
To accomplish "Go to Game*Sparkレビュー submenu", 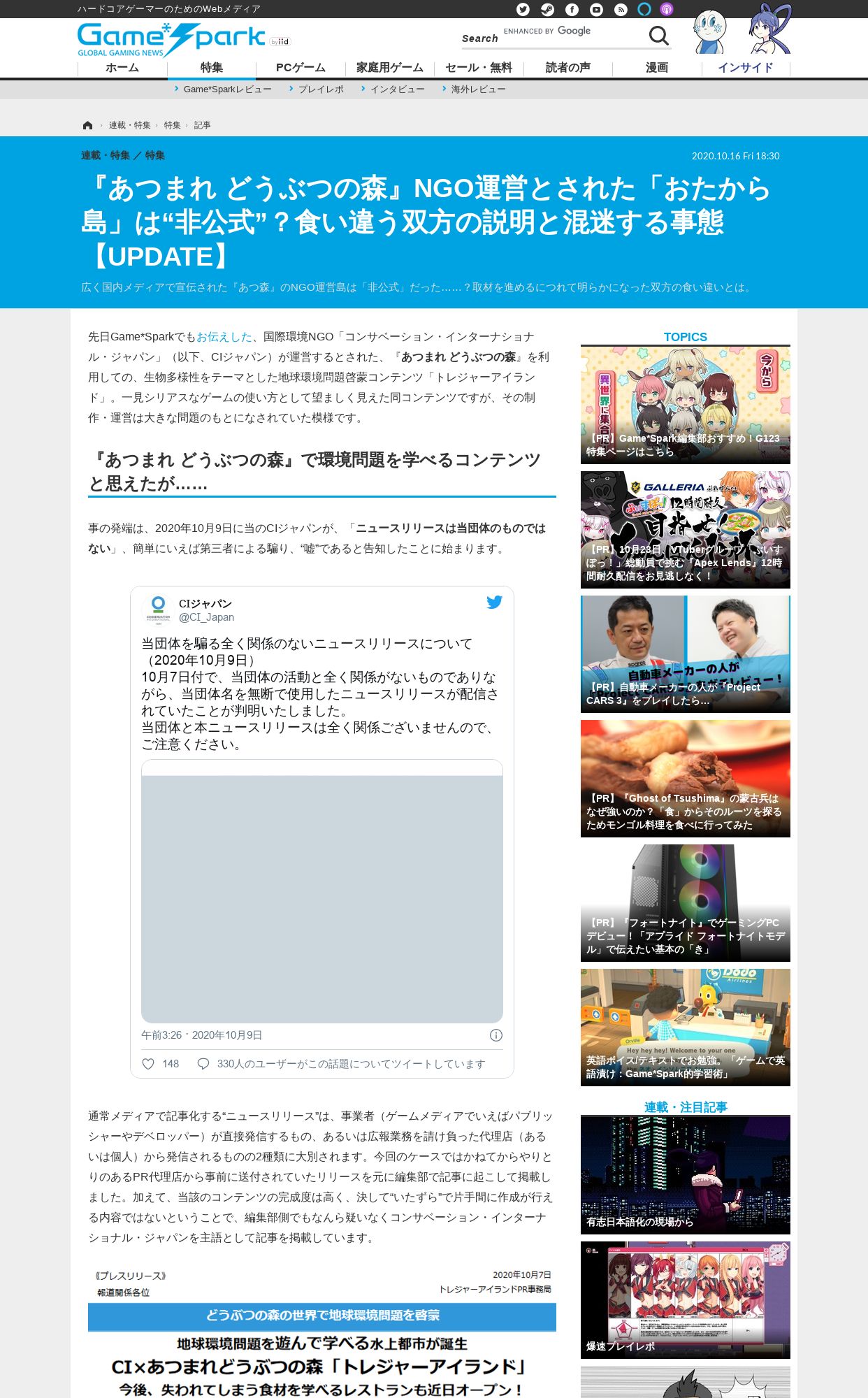I will (227, 89).
